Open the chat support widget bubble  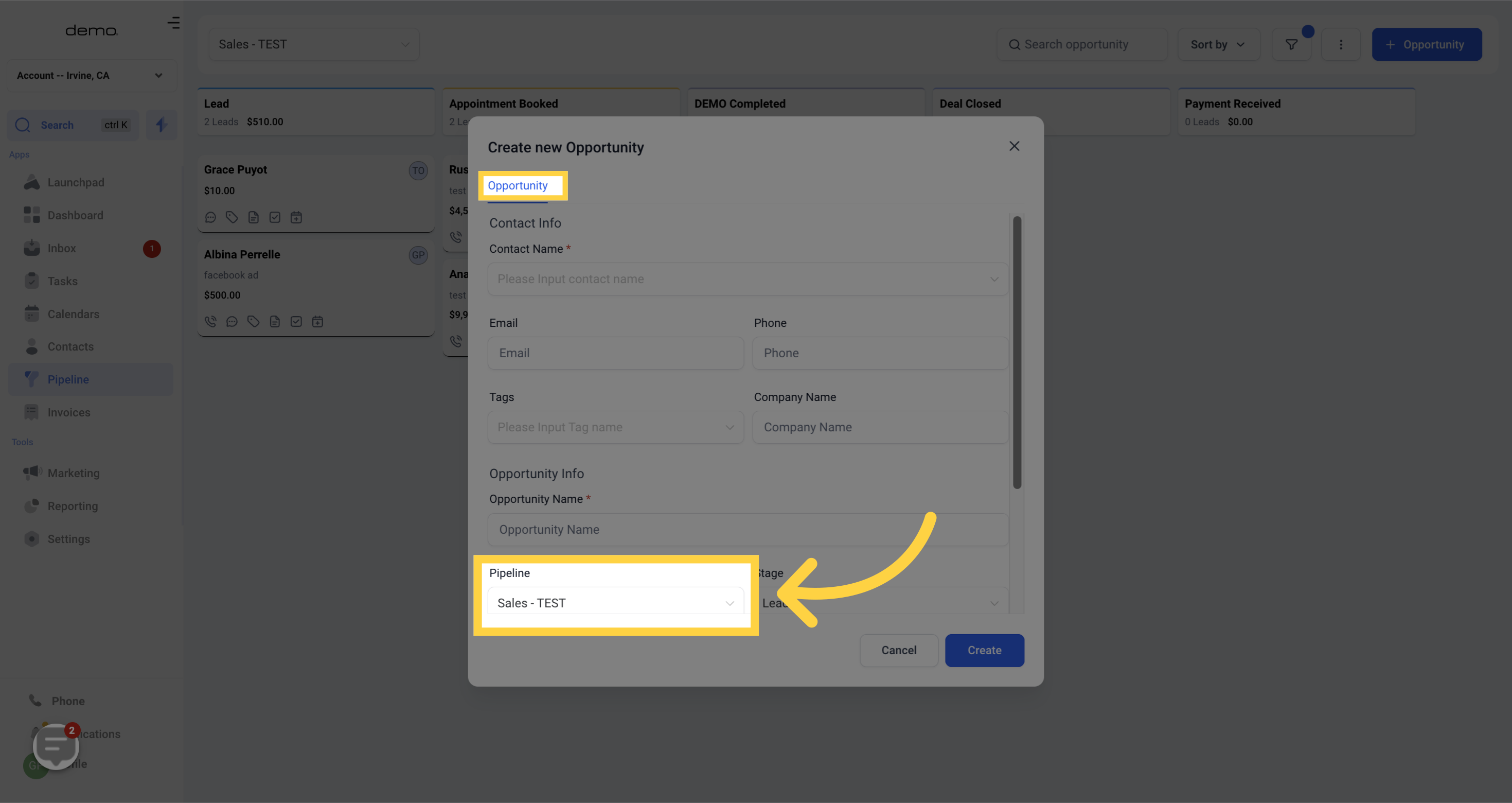pyautogui.click(x=56, y=745)
